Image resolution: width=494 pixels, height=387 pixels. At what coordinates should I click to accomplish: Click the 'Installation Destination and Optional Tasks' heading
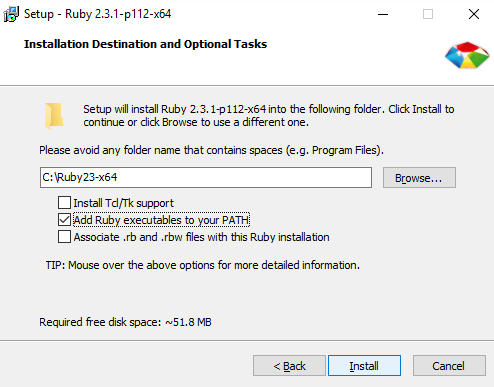tap(145, 44)
